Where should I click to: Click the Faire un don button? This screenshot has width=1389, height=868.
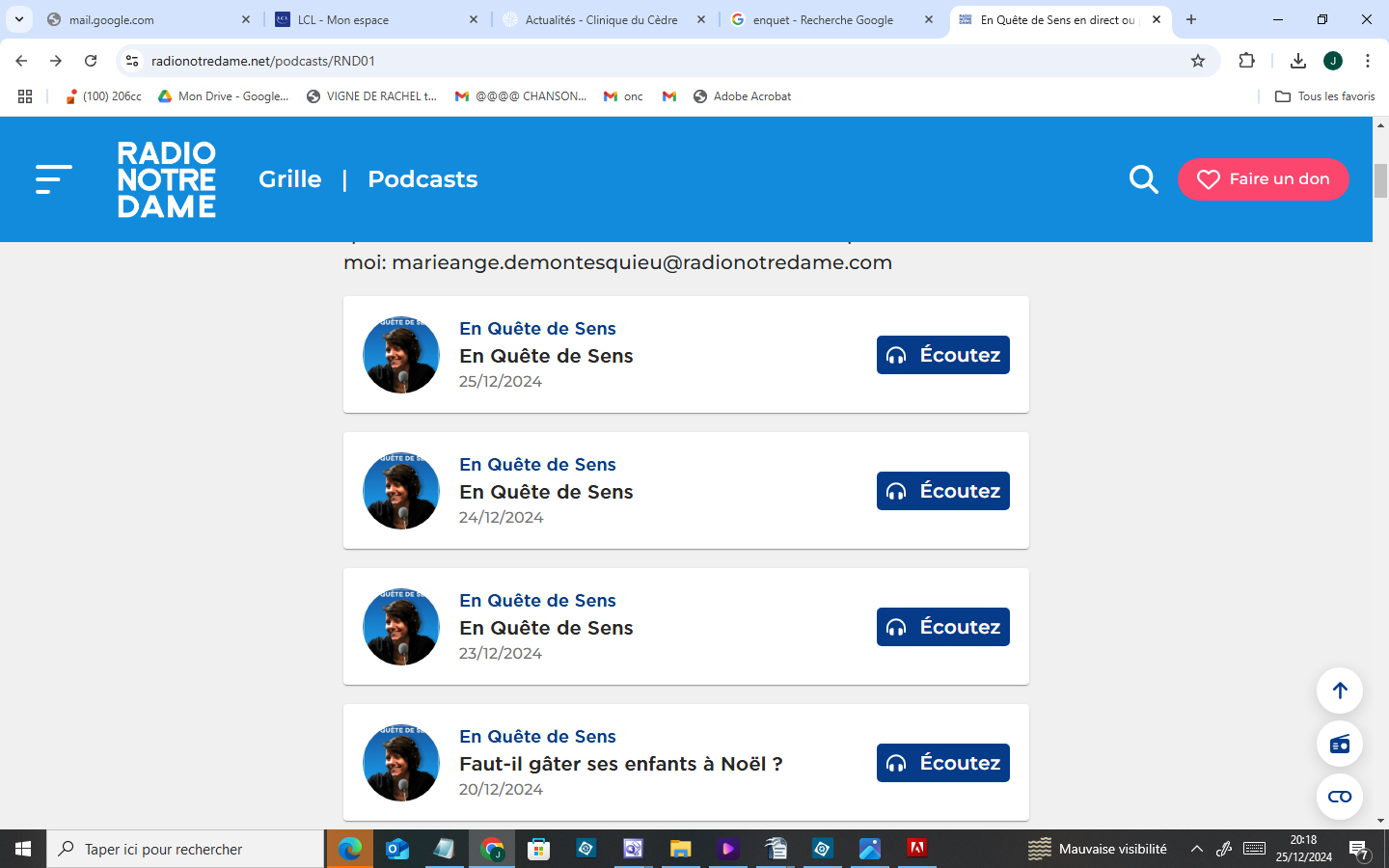click(x=1263, y=179)
